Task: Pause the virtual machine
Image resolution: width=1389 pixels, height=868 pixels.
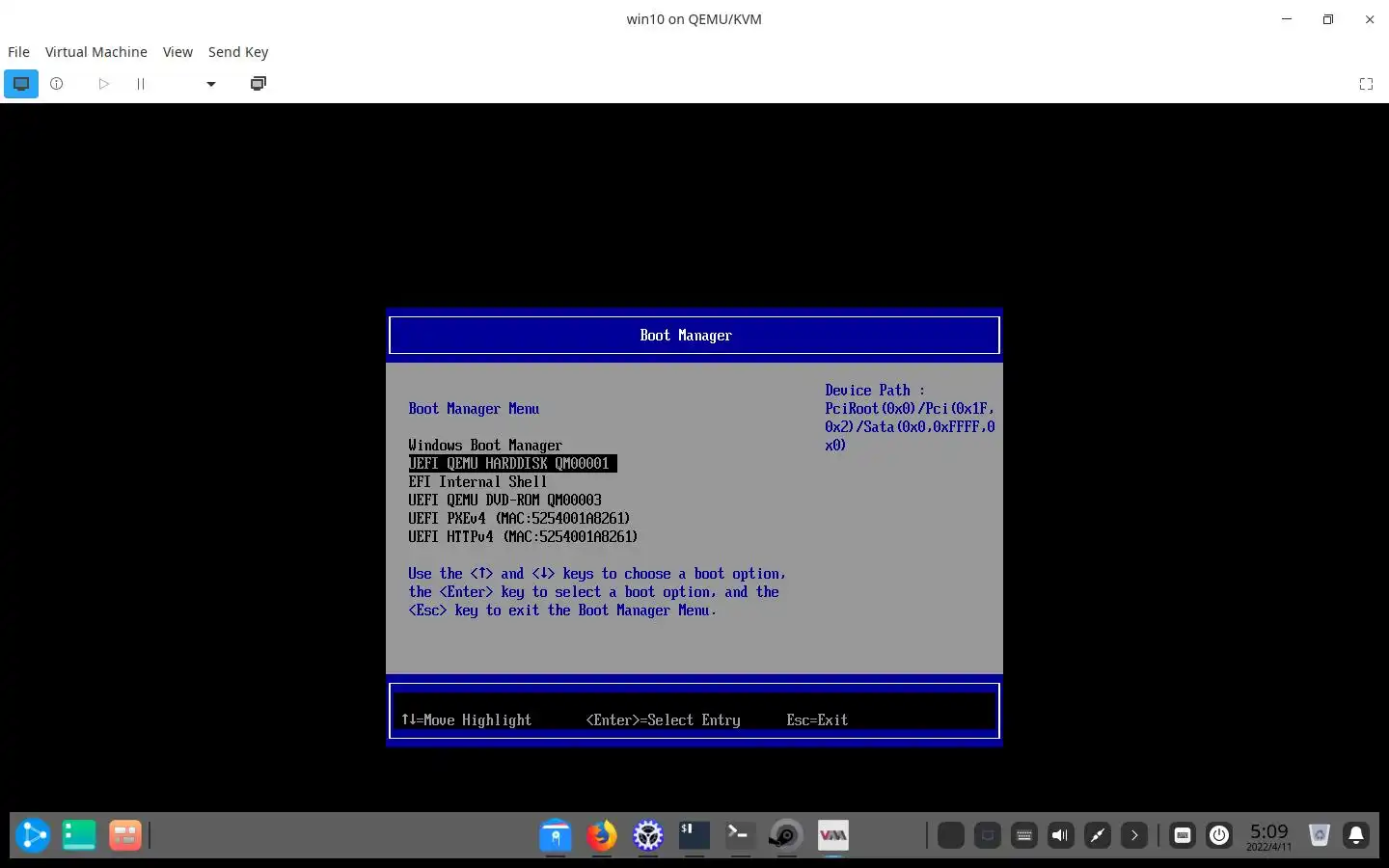Action: pyautogui.click(x=141, y=84)
